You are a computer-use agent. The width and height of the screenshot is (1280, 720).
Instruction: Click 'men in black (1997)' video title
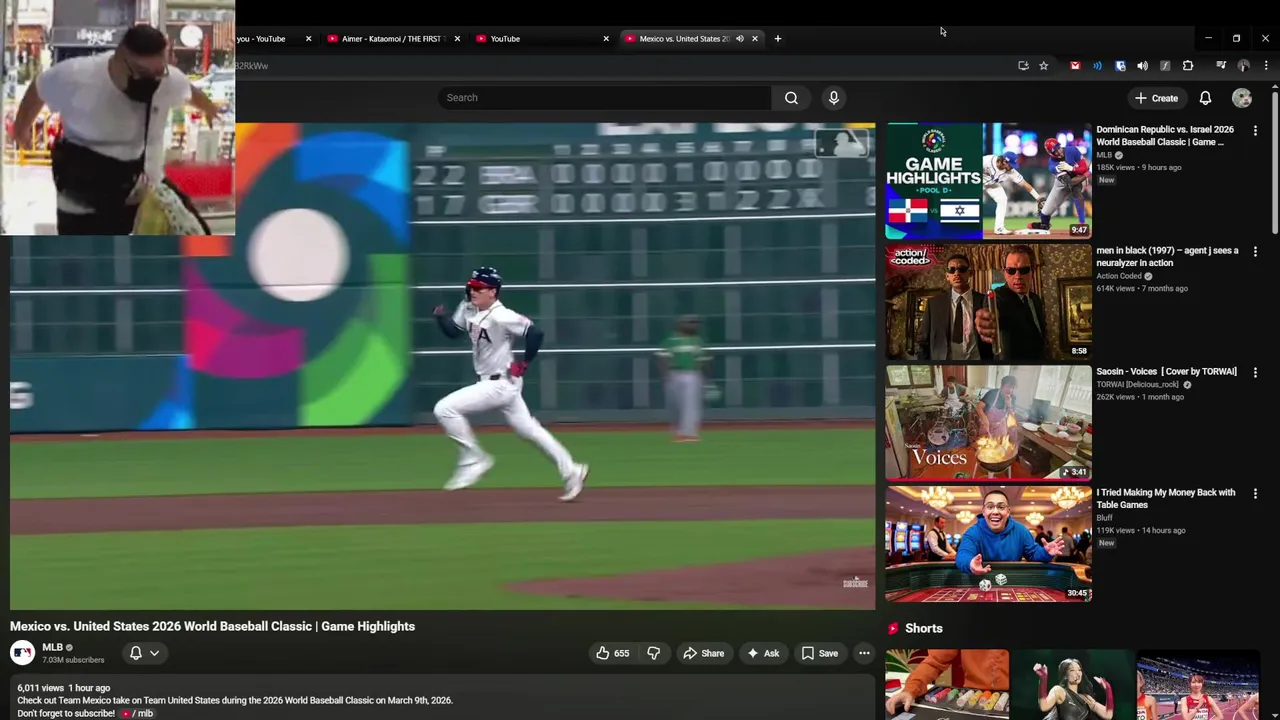coord(1167,257)
